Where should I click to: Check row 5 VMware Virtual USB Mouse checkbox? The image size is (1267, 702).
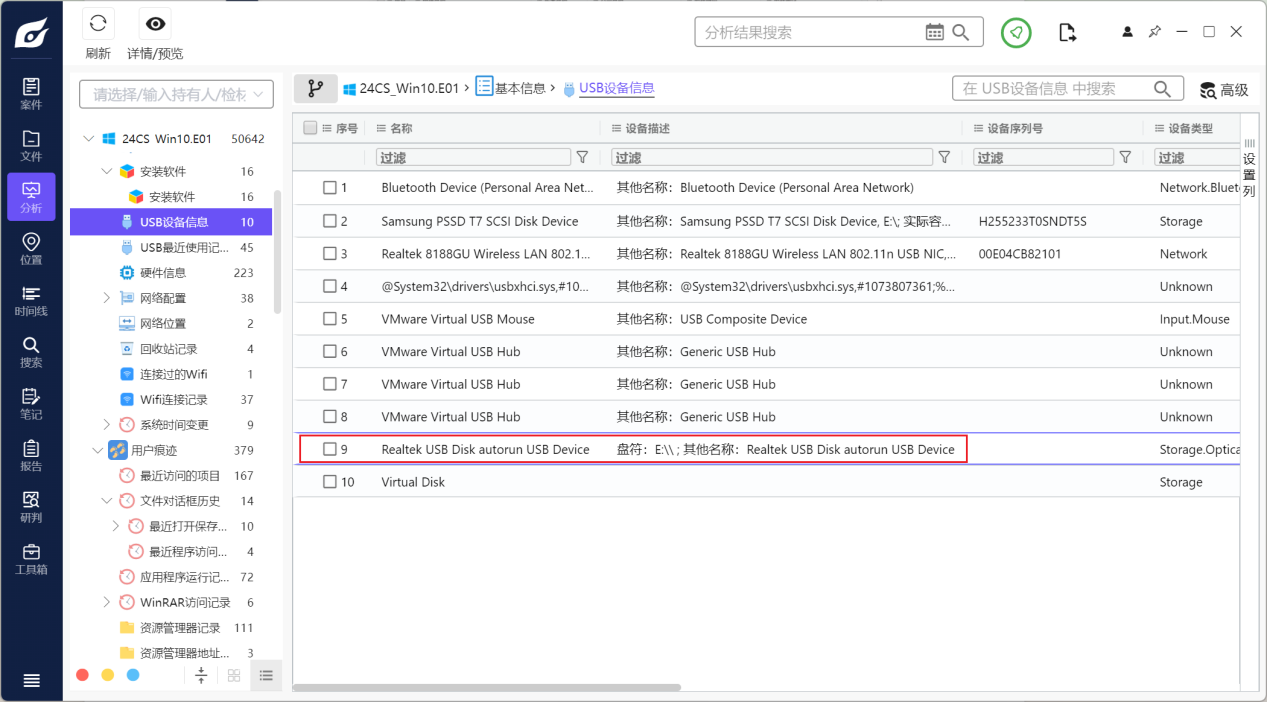[330, 319]
